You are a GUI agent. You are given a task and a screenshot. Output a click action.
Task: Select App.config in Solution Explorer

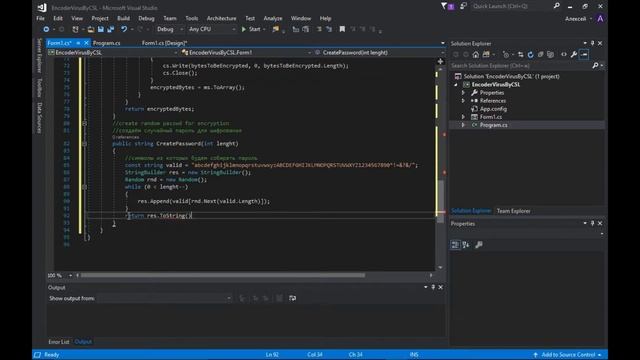(x=493, y=109)
